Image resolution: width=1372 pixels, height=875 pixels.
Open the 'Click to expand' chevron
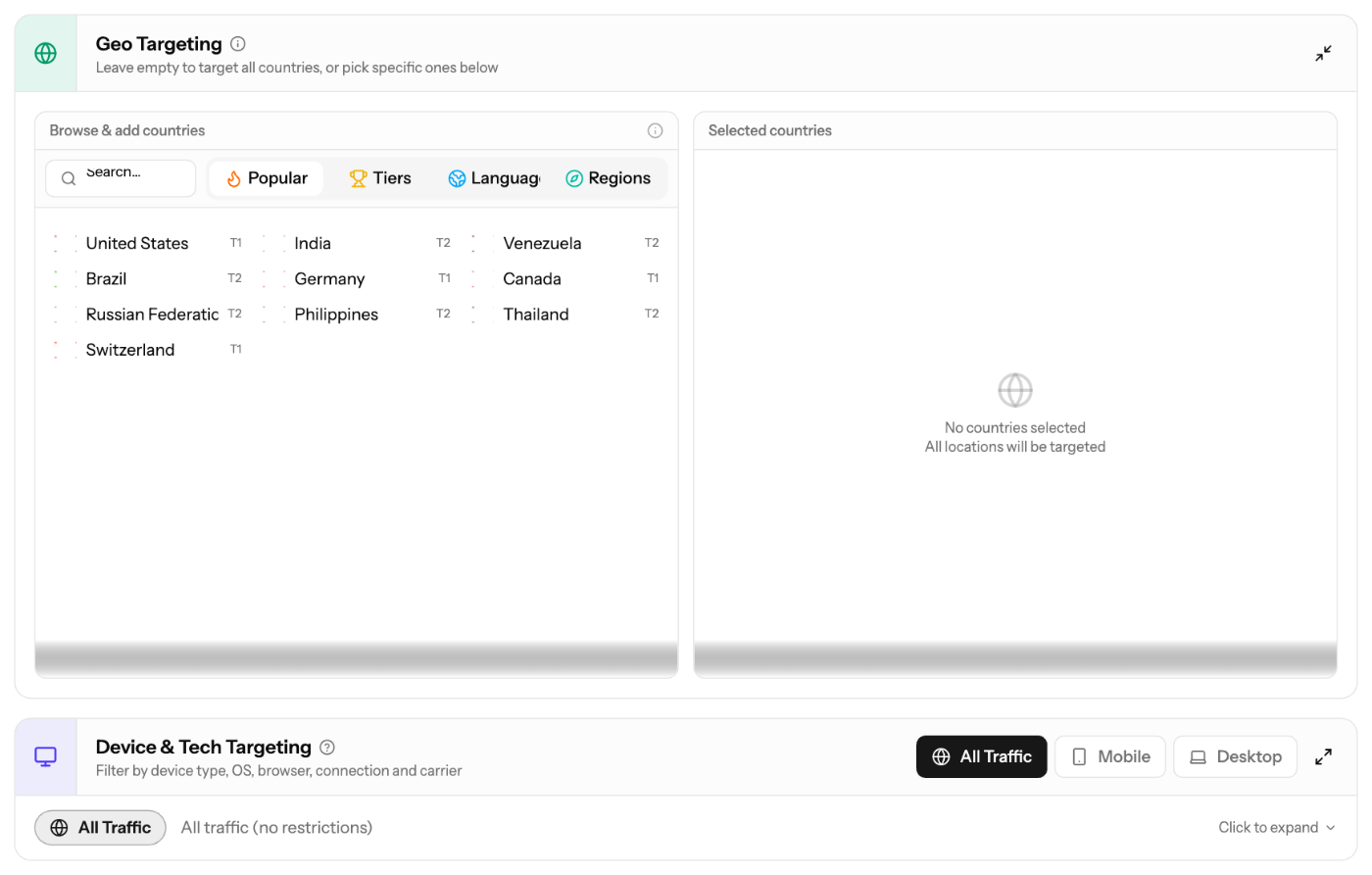tap(1331, 828)
